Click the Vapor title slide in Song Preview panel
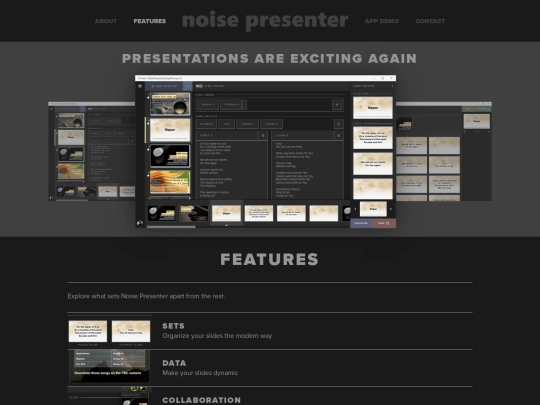 (373, 108)
